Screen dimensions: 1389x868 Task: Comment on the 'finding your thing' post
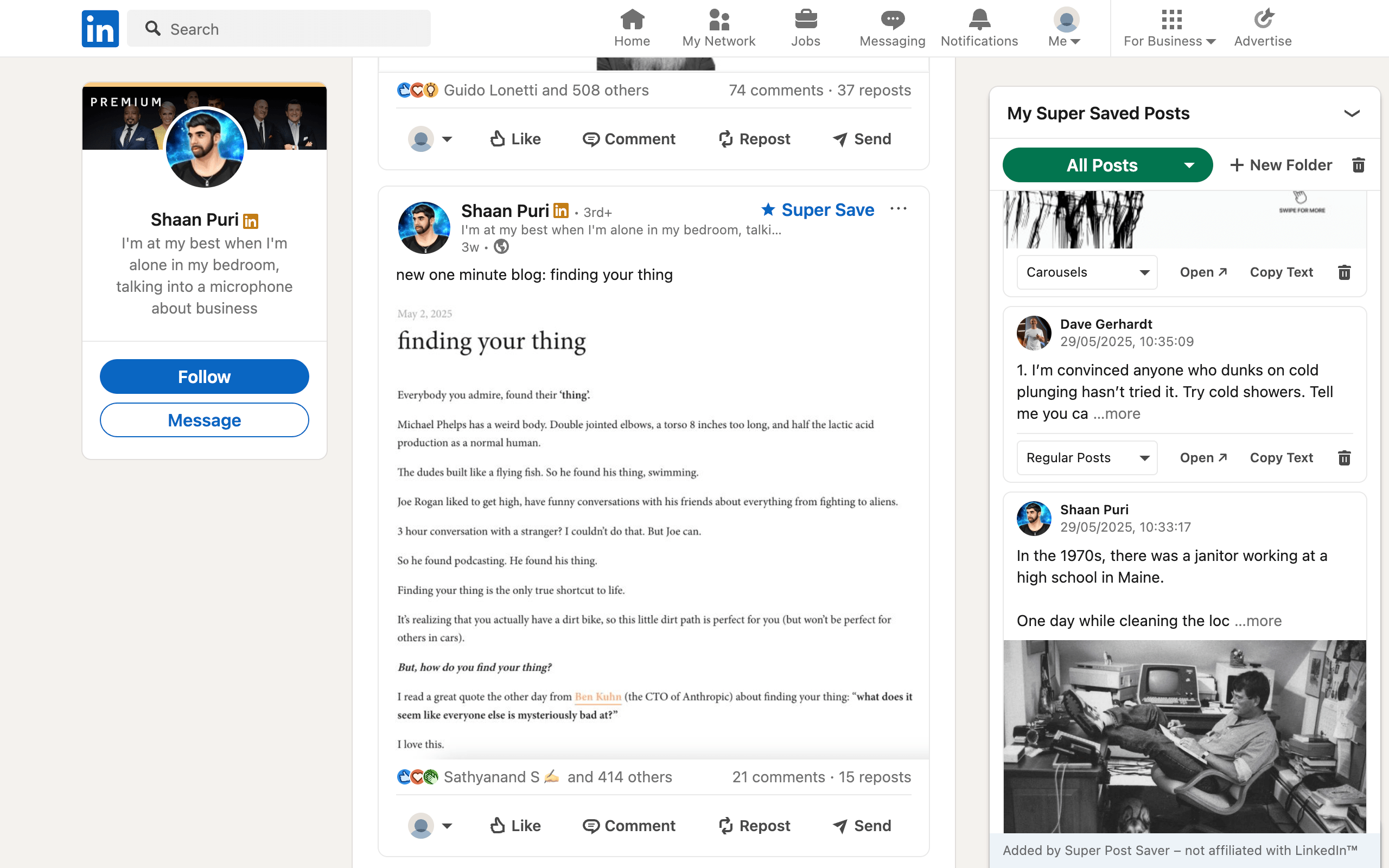[x=628, y=826]
